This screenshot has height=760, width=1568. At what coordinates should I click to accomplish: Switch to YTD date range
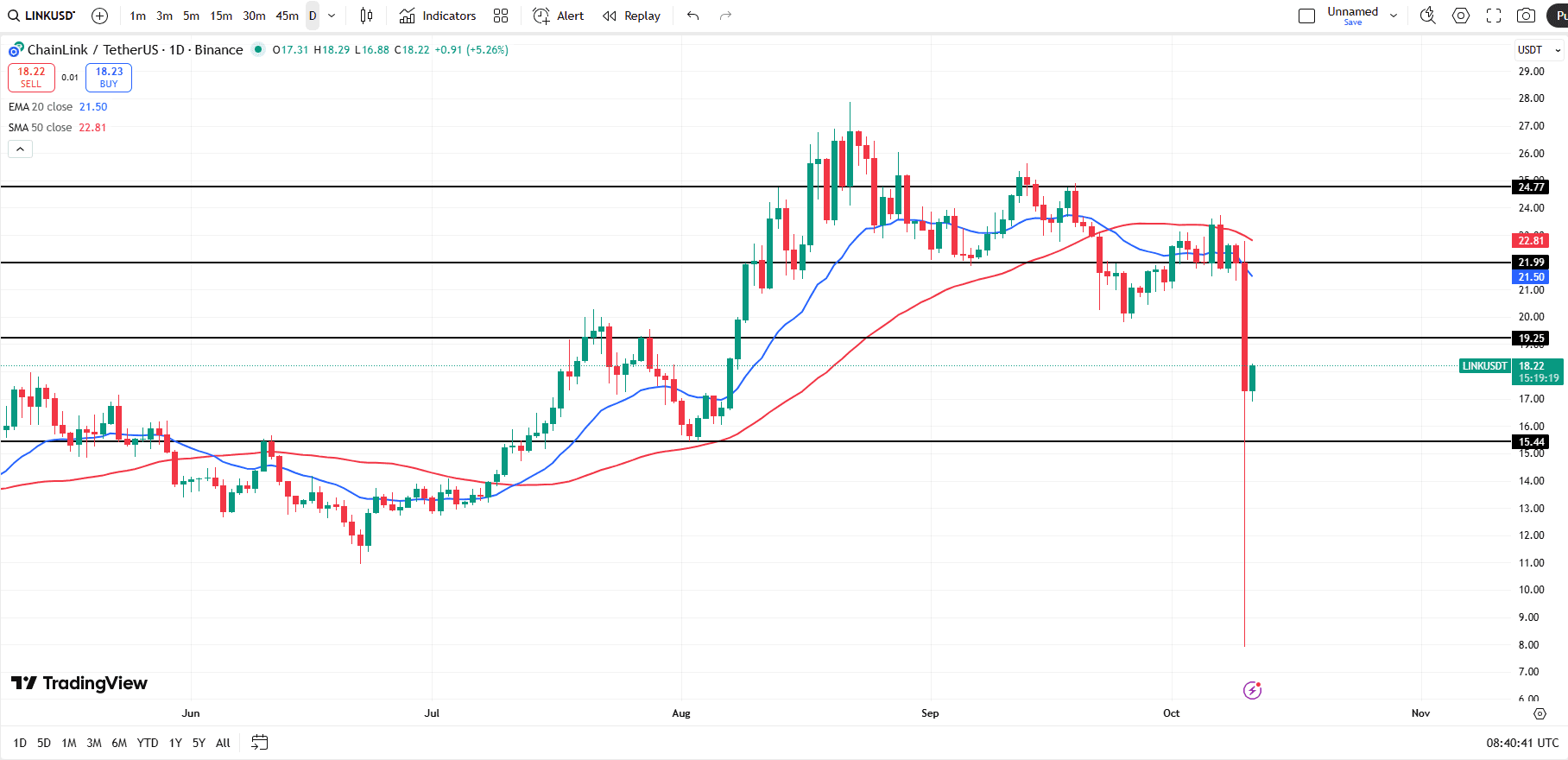(148, 743)
